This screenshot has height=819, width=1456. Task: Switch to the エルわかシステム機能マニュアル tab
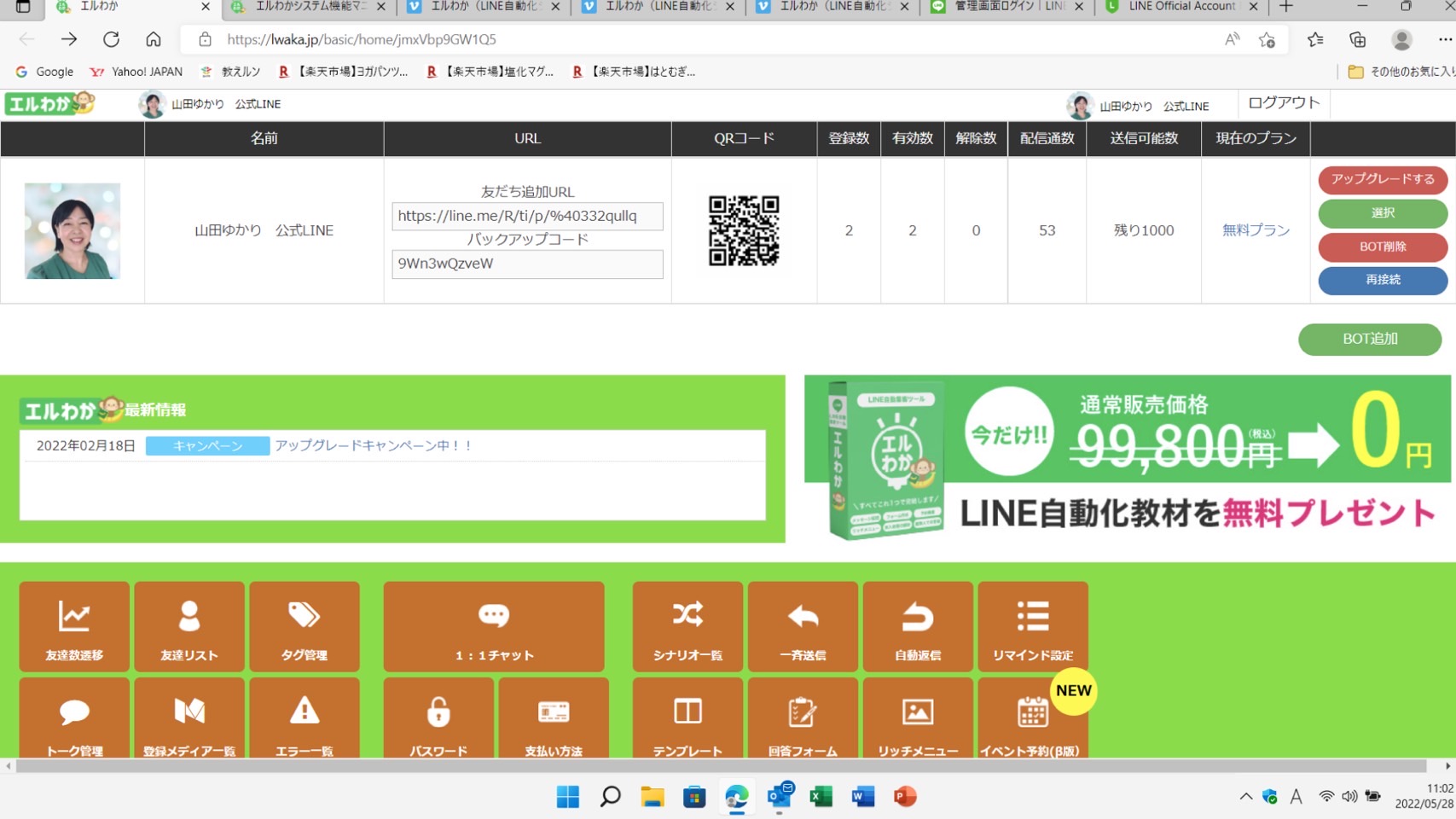[x=309, y=7]
